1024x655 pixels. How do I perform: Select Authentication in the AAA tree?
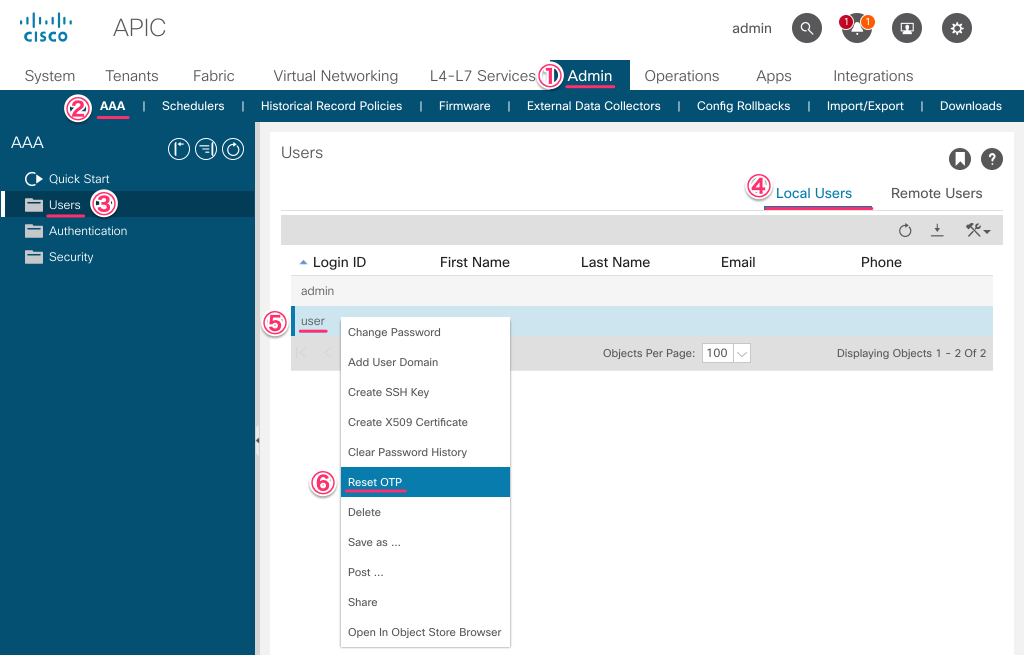point(88,231)
